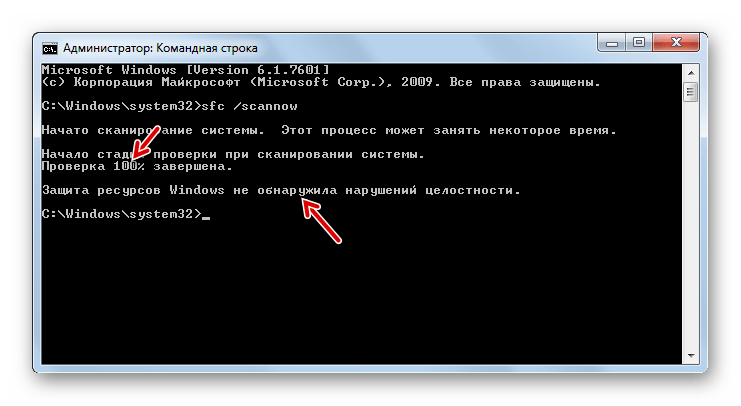Click the title text Администратор: Командная строка
The height and width of the screenshot is (406, 741).
(x=160, y=48)
